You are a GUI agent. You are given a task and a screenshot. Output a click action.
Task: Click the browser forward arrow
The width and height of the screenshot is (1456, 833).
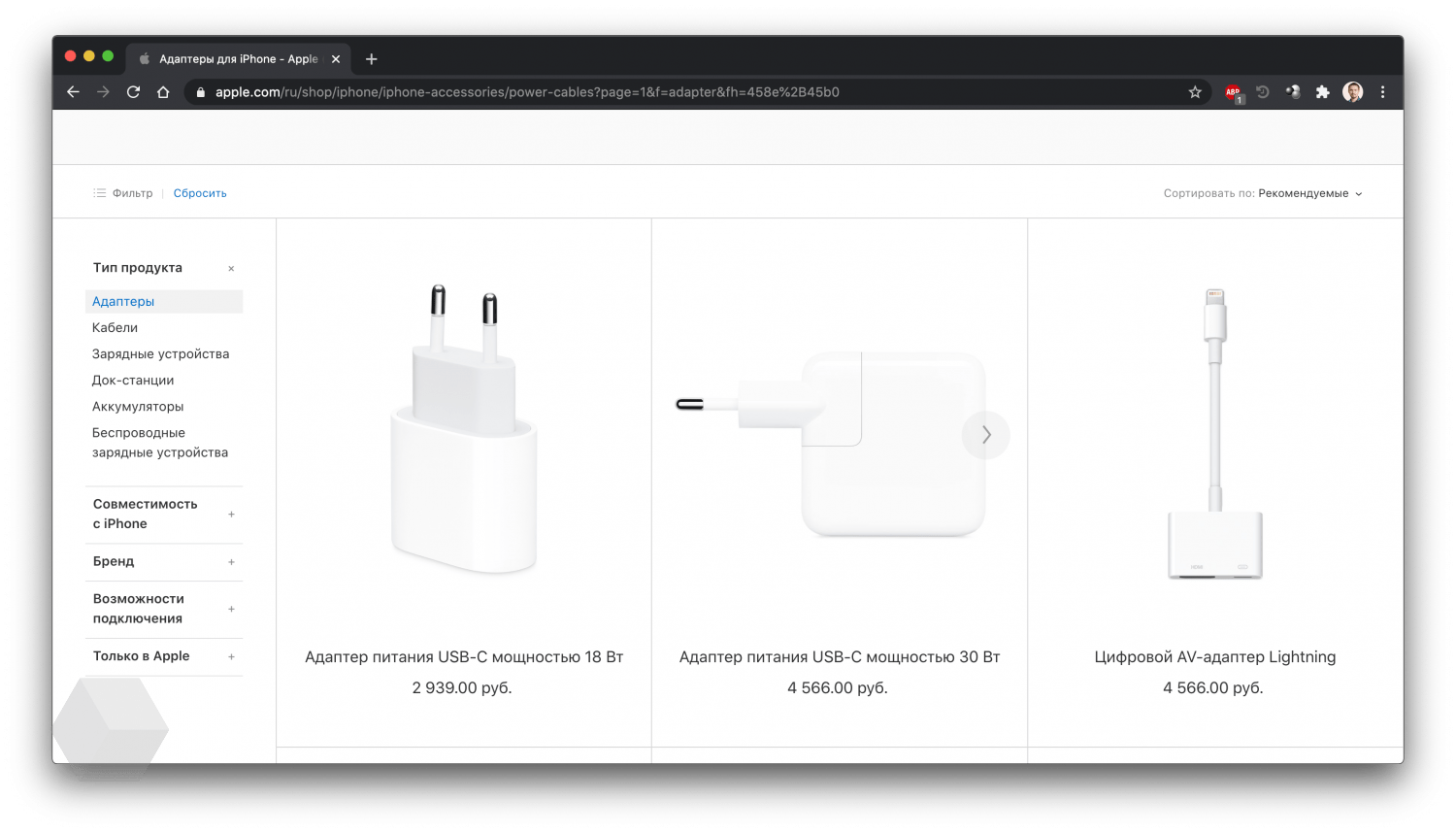click(103, 92)
